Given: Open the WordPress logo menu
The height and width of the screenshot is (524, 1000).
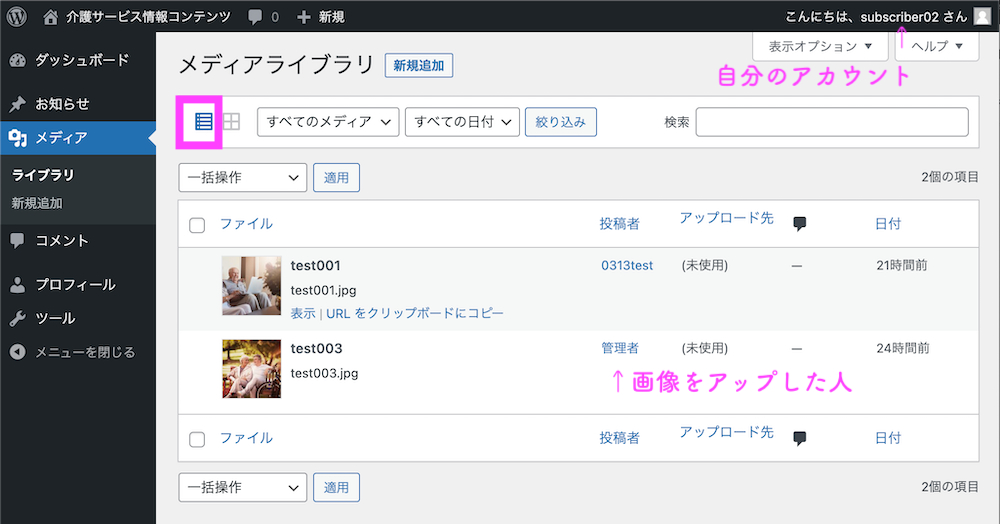Looking at the screenshot, I should (17, 17).
